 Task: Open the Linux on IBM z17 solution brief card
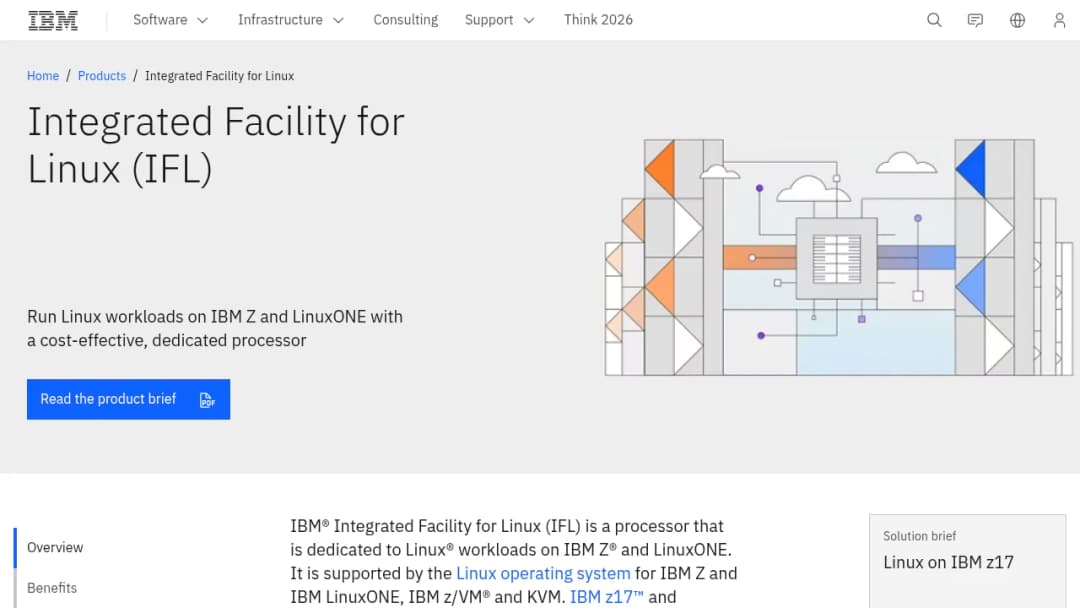coord(967,561)
